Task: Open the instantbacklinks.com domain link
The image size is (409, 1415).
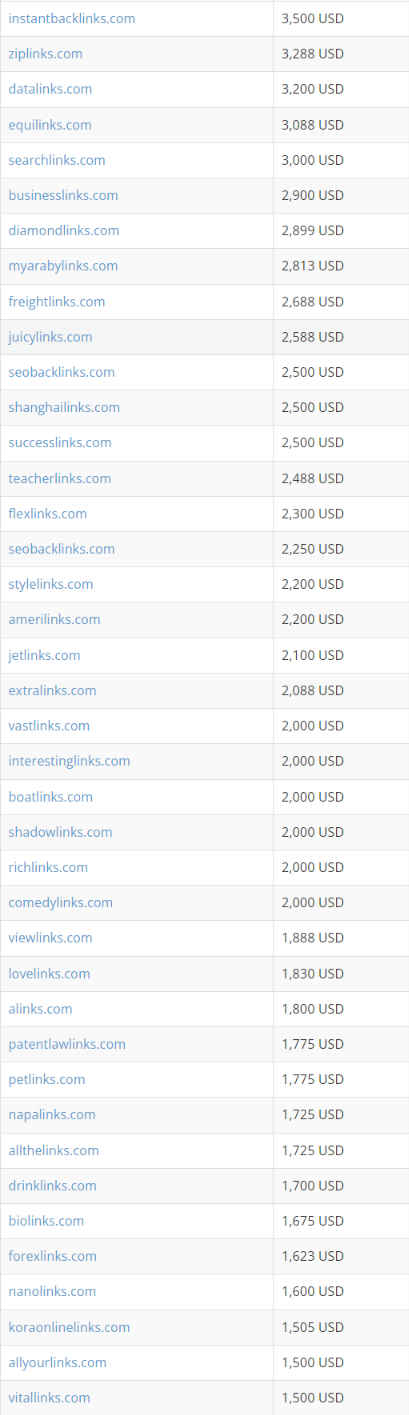Action: pyautogui.click(x=72, y=19)
